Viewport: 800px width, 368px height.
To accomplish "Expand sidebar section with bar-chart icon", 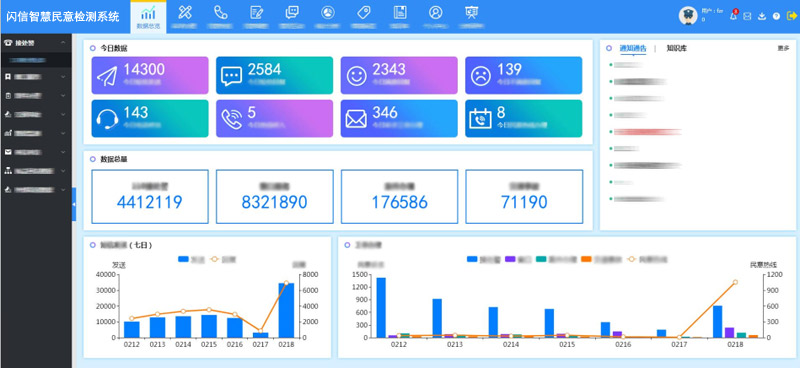I will [36, 133].
